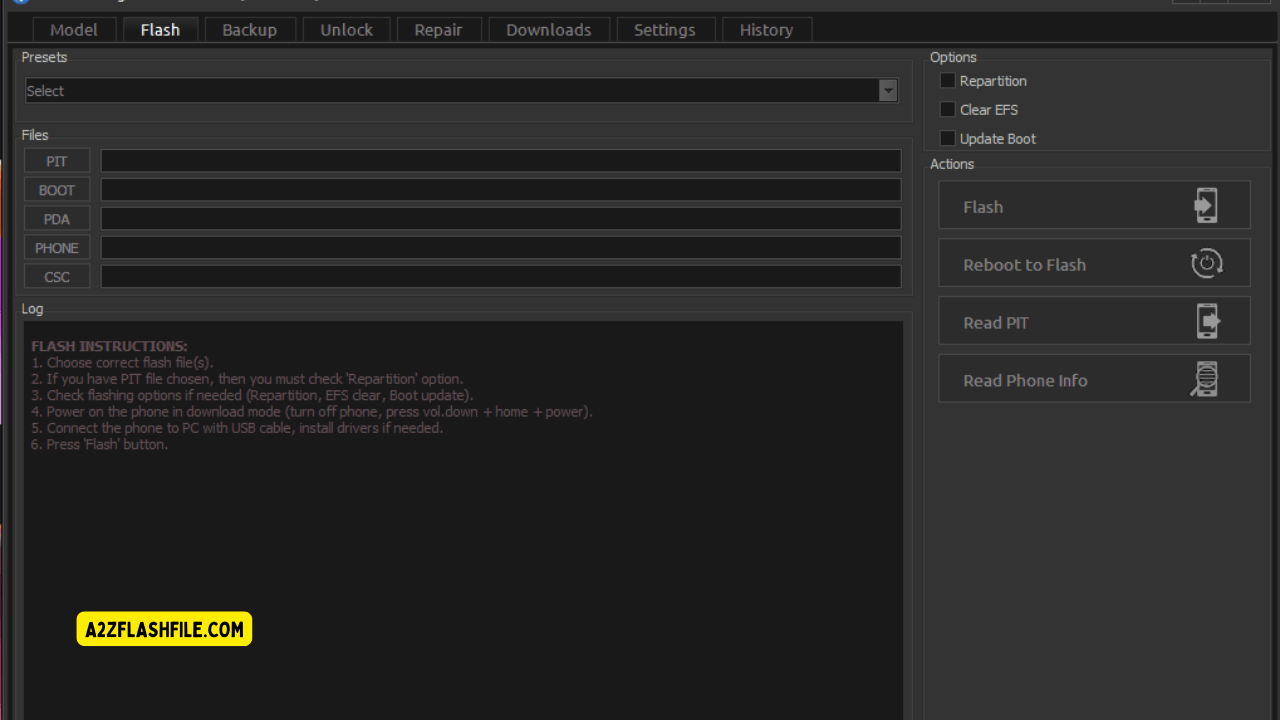This screenshot has width=1280, height=720.
Task: Click the PHONE file path field
Action: [500, 247]
